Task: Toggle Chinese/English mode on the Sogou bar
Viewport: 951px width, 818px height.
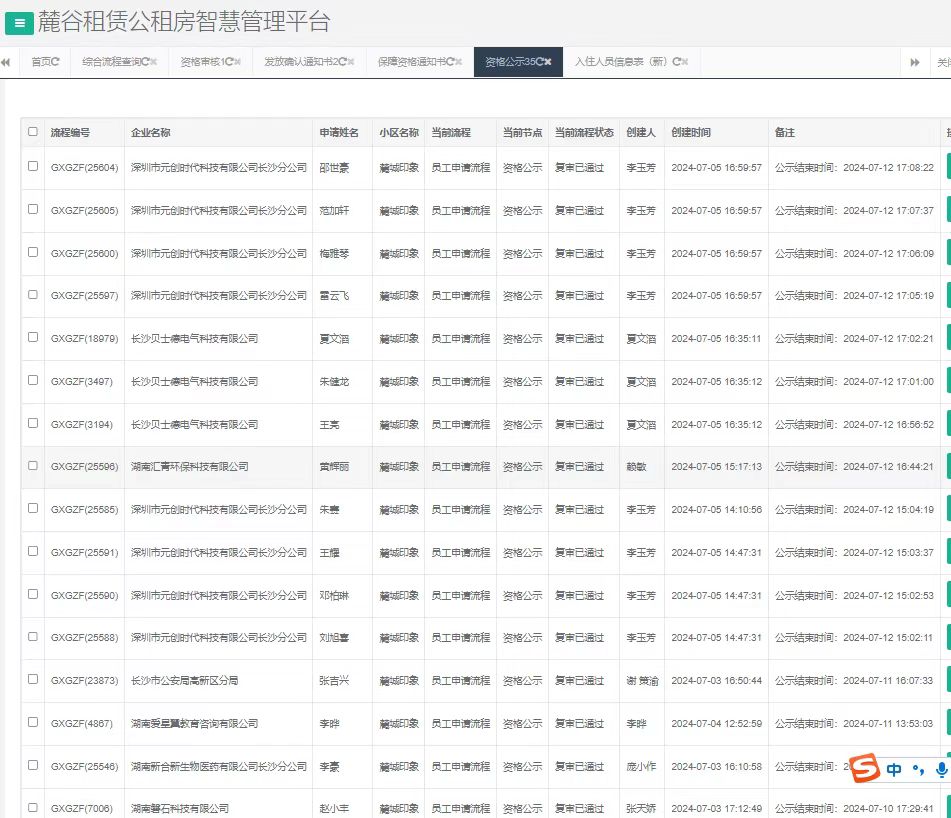Action: pos(893,769)
